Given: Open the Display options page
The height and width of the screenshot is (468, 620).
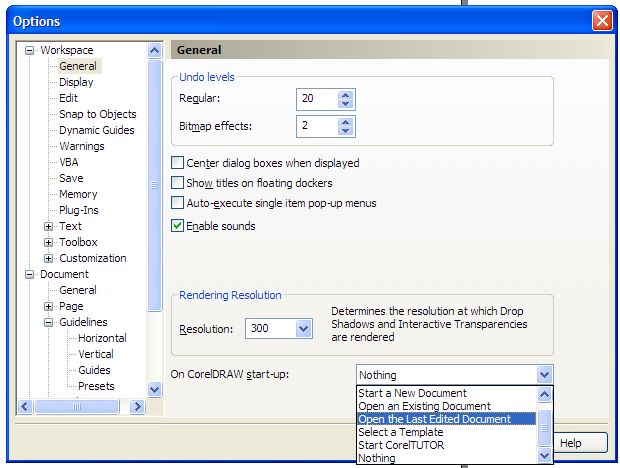Looking at the screenshot, I should click(76, 82).
